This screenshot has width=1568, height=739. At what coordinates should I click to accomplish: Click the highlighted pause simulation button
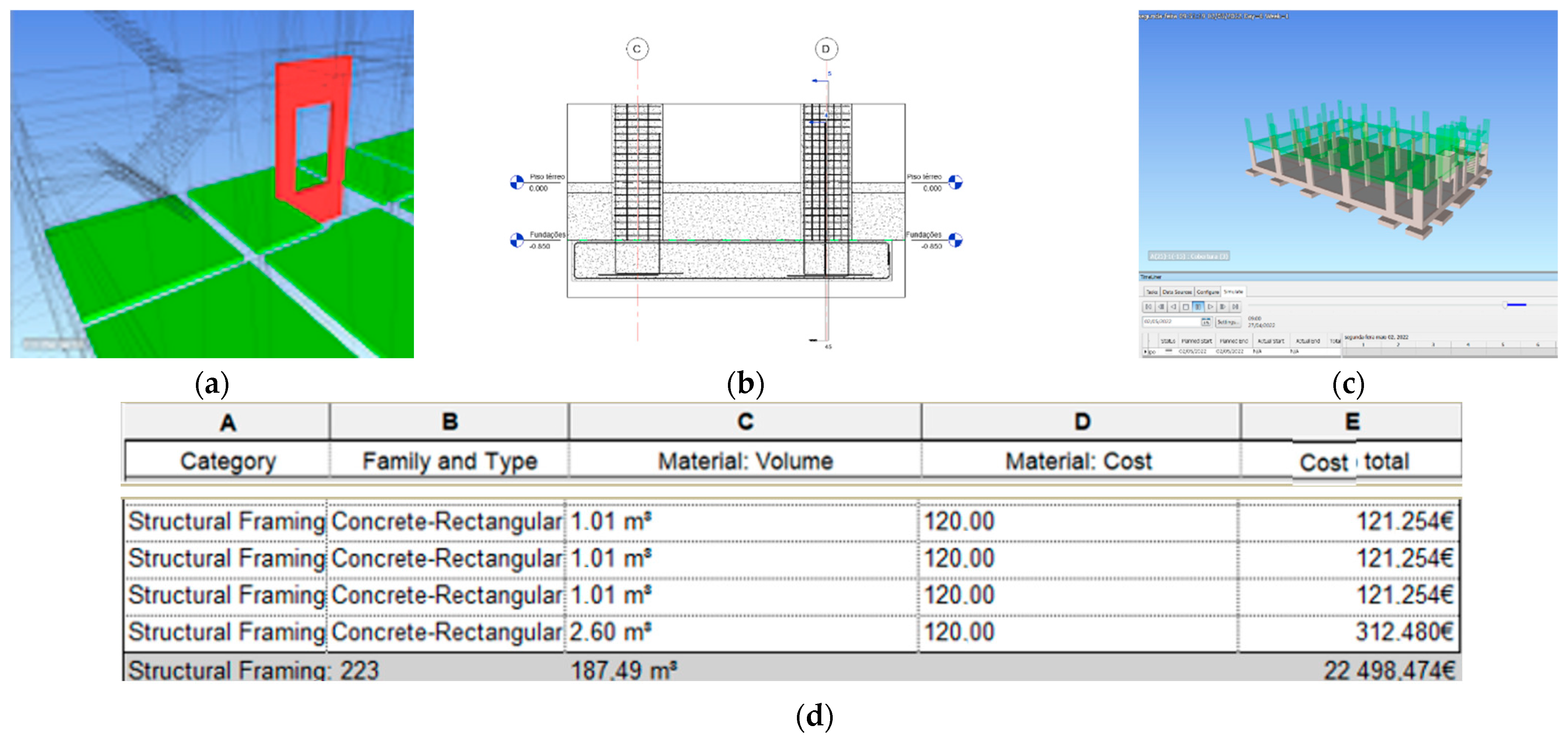1198,307
